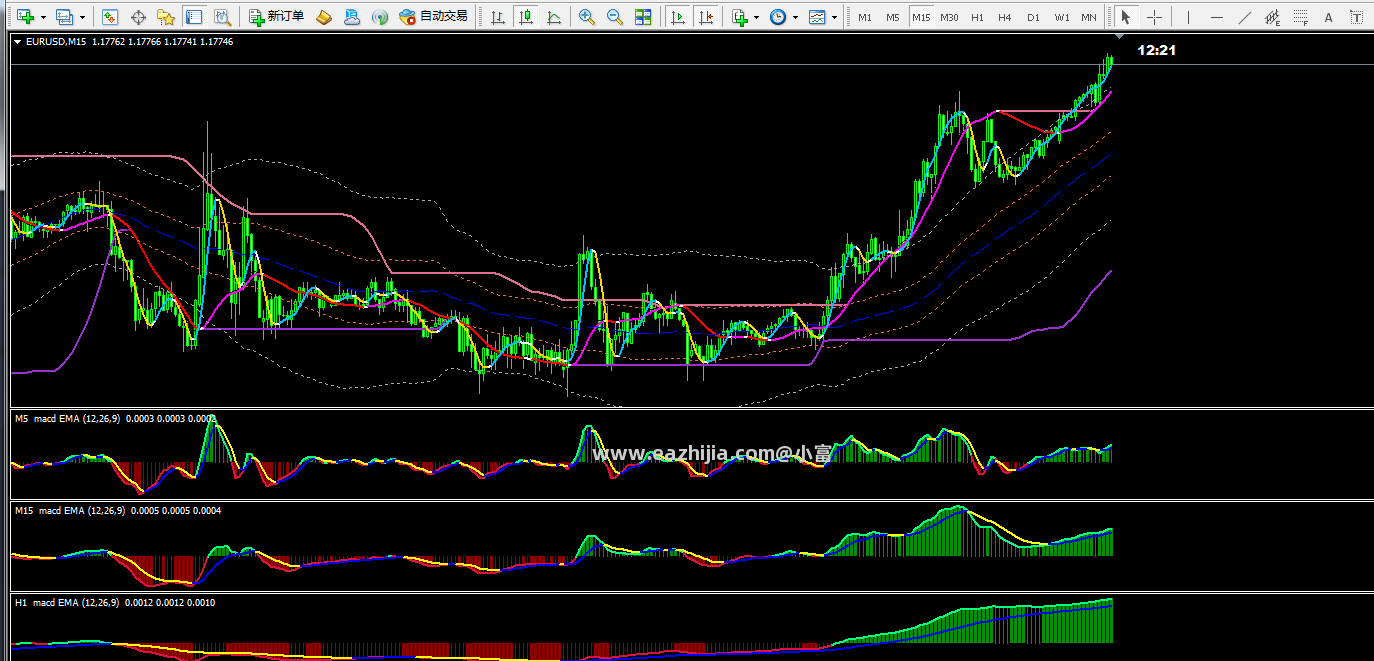Switch to D1 daily timeframe

1033,17
